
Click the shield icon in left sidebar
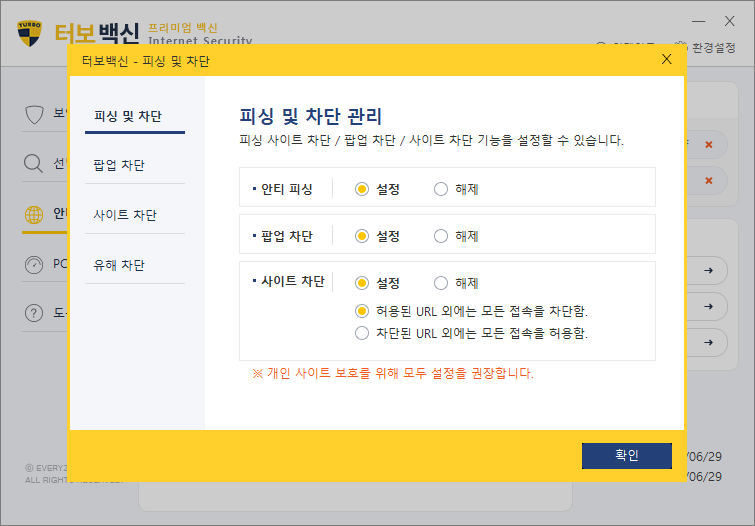coord(34,113)
